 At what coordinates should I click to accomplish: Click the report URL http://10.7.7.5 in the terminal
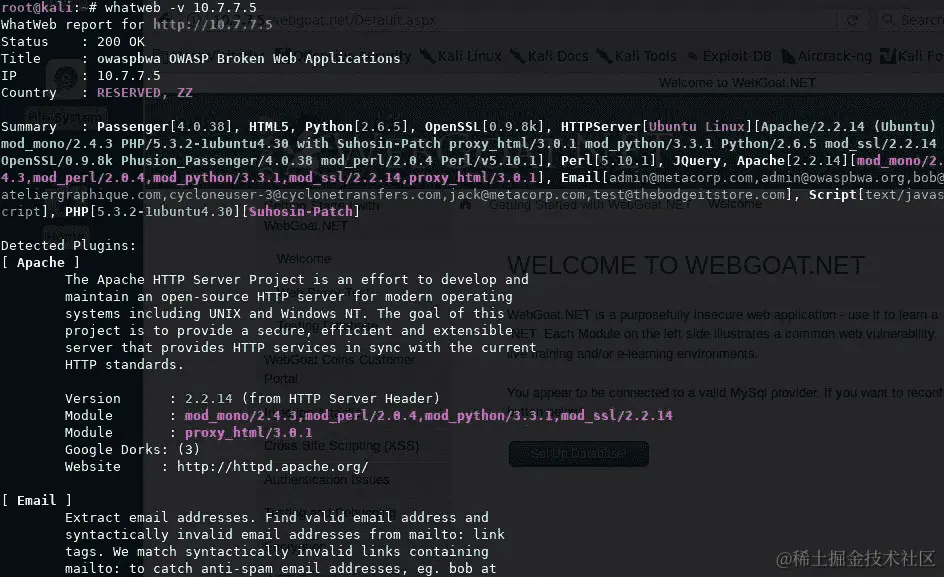point(213,24)
